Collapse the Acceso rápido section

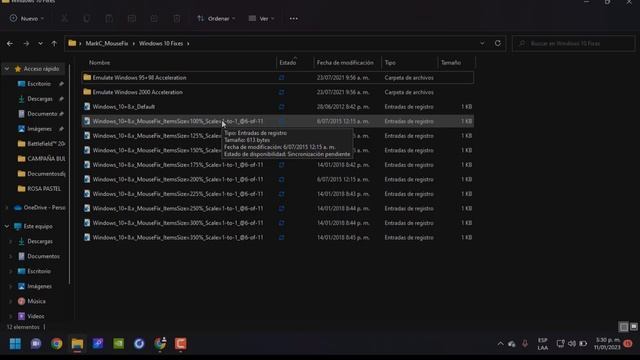pyautogui.click(x=7, y=69)
